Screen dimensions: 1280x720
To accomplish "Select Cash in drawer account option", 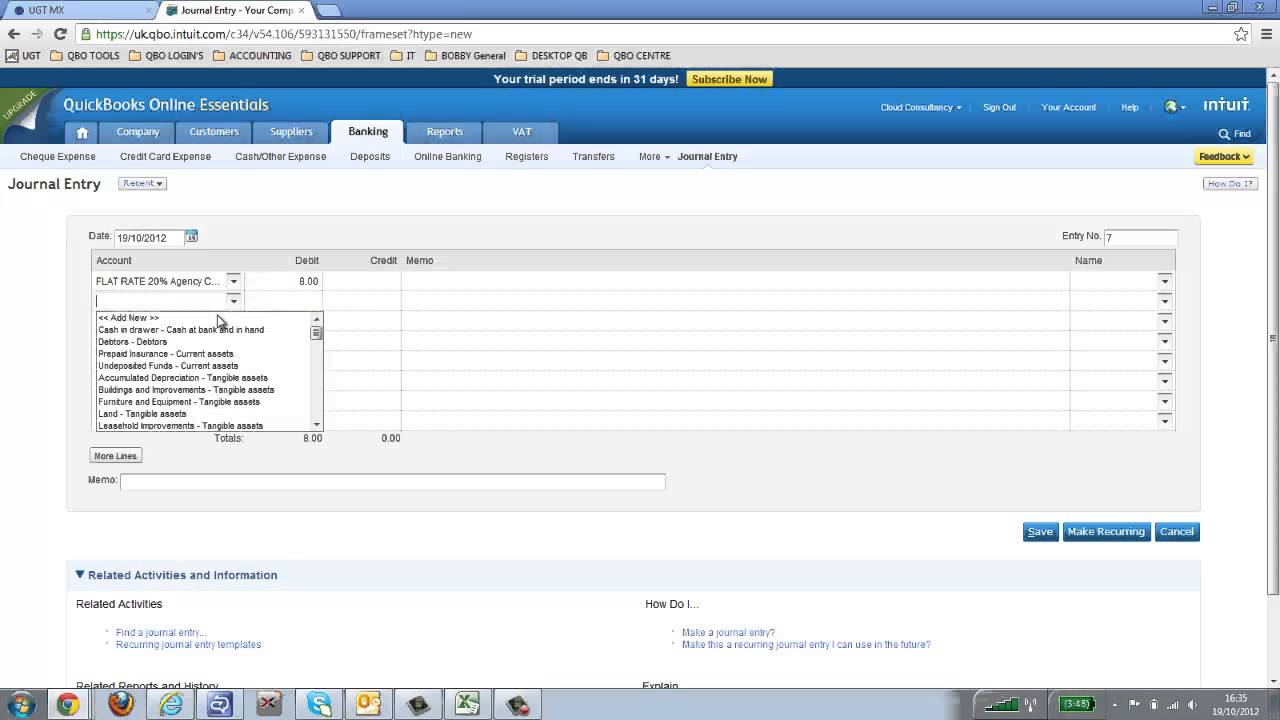I will [x=181, y=330].
